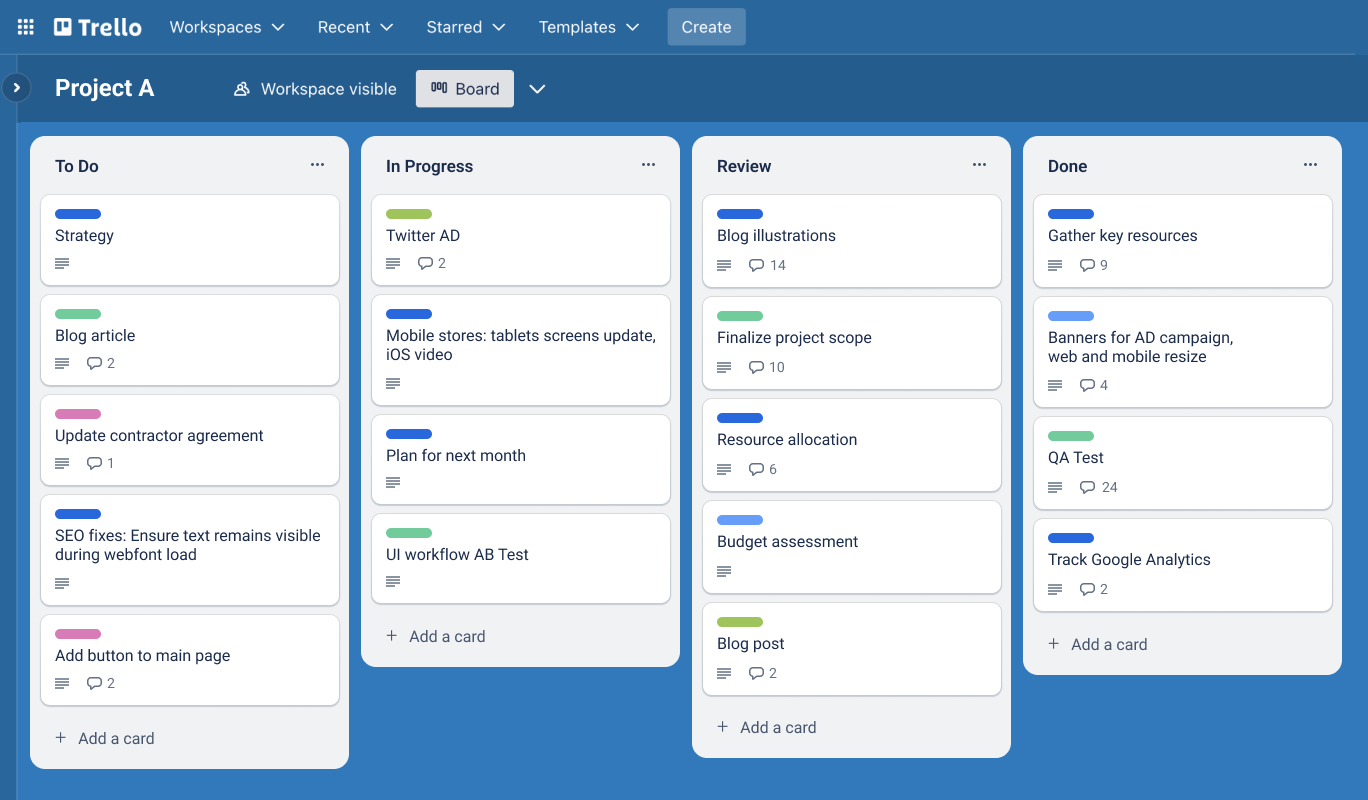This screenshot has width=1368, height=800.
Task: Click the Workspace visible visibility setting
Action: 315,89
